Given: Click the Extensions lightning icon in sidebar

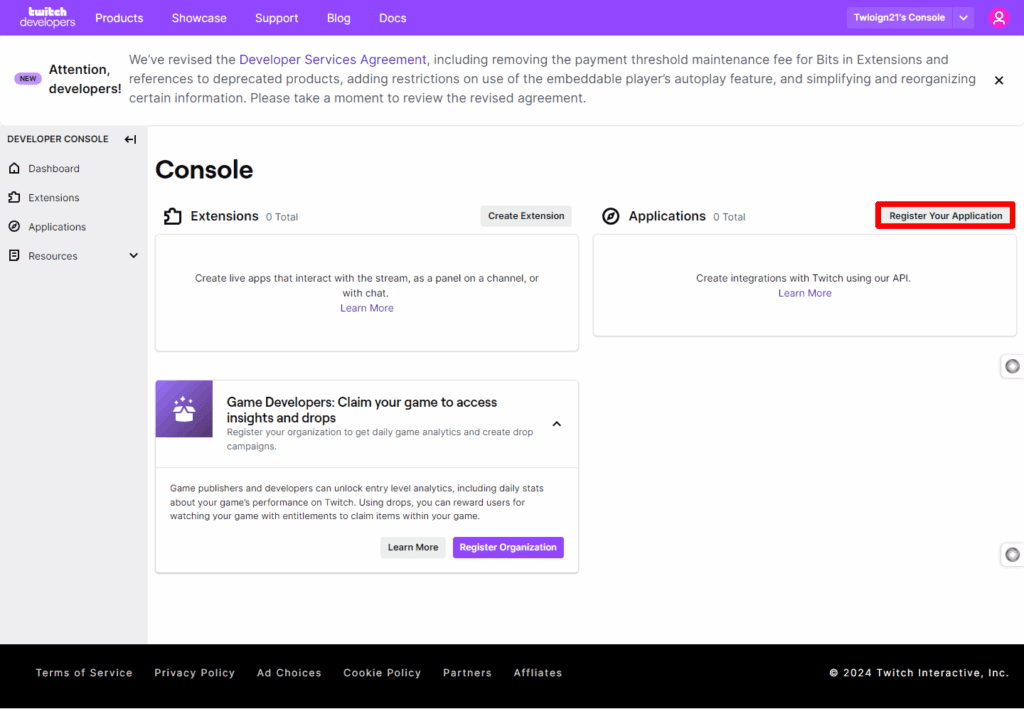Looking at the screenshot, I should coord(14,197).
